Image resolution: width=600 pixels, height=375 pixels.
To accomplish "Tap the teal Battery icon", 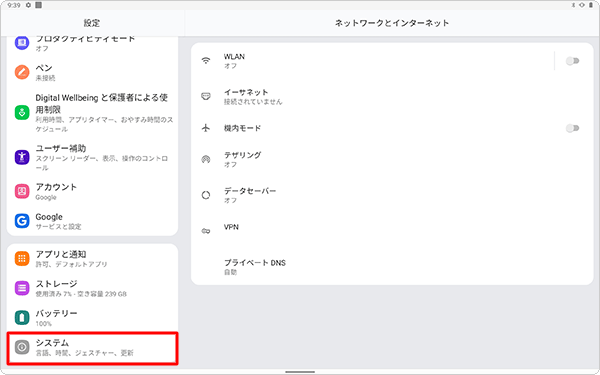I will click(22, 317).
